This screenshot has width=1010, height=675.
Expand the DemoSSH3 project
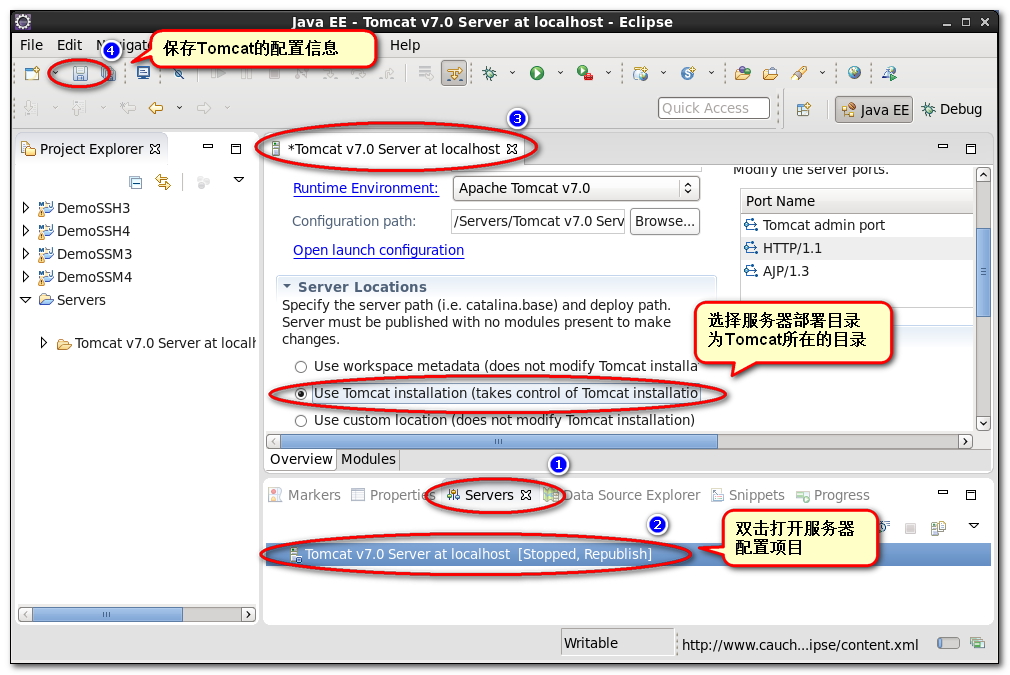26,207
